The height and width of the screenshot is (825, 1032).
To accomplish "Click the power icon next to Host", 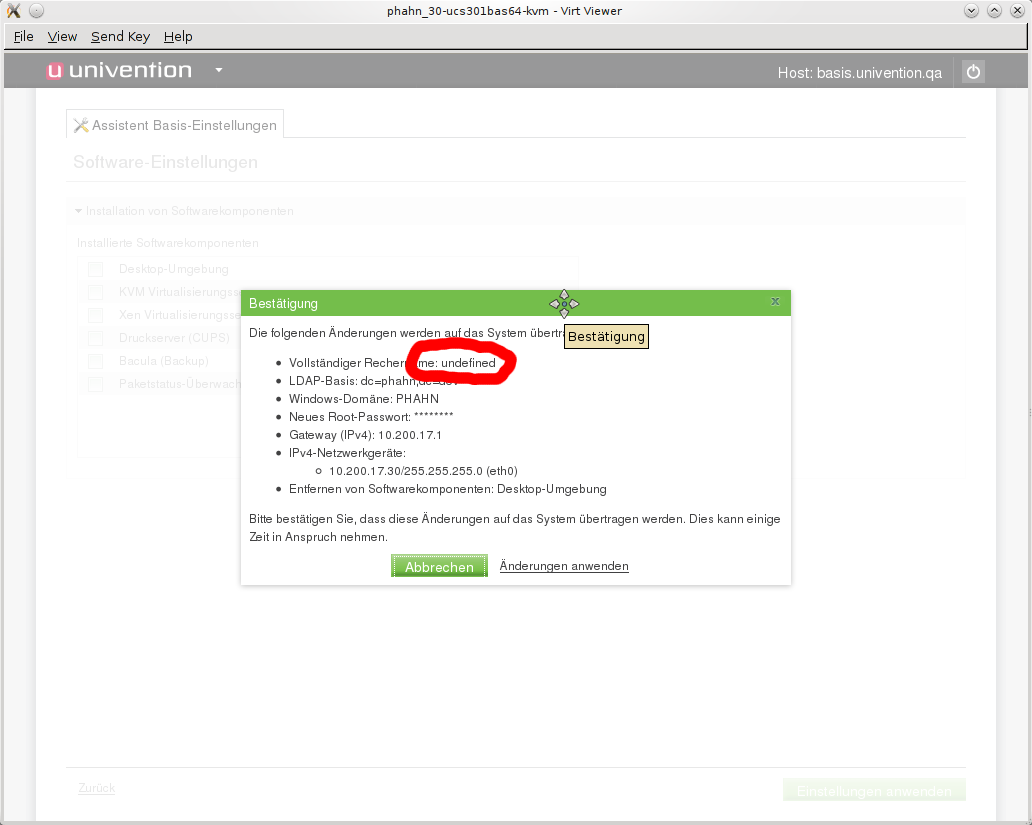I will pyautogui.click(x=973, y=72).
